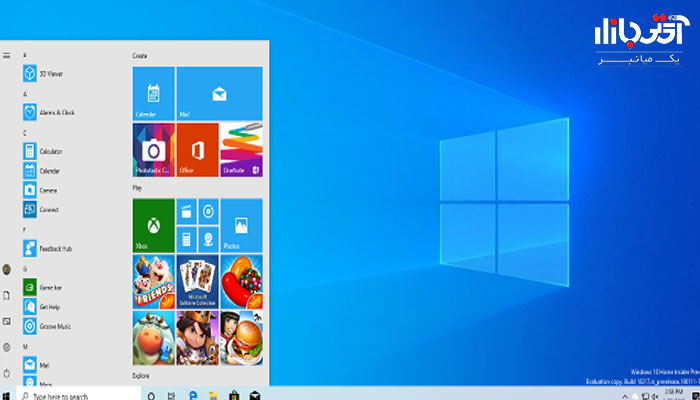Click the 'C' letter header
The image size is (700, 400).
coord(25,133)
